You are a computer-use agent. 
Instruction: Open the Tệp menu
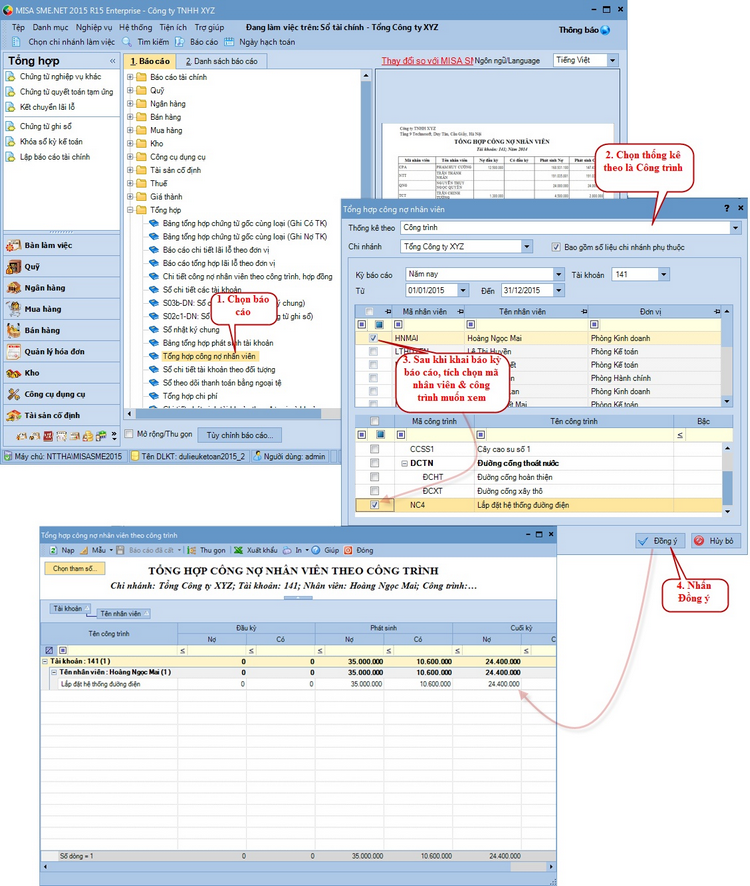tap(18, 27)
